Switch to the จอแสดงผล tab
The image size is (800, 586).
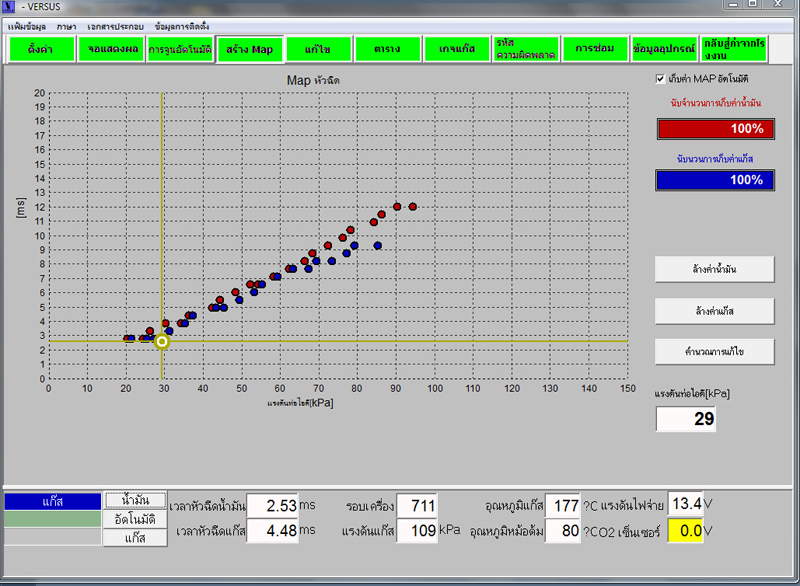click(111, 49)
